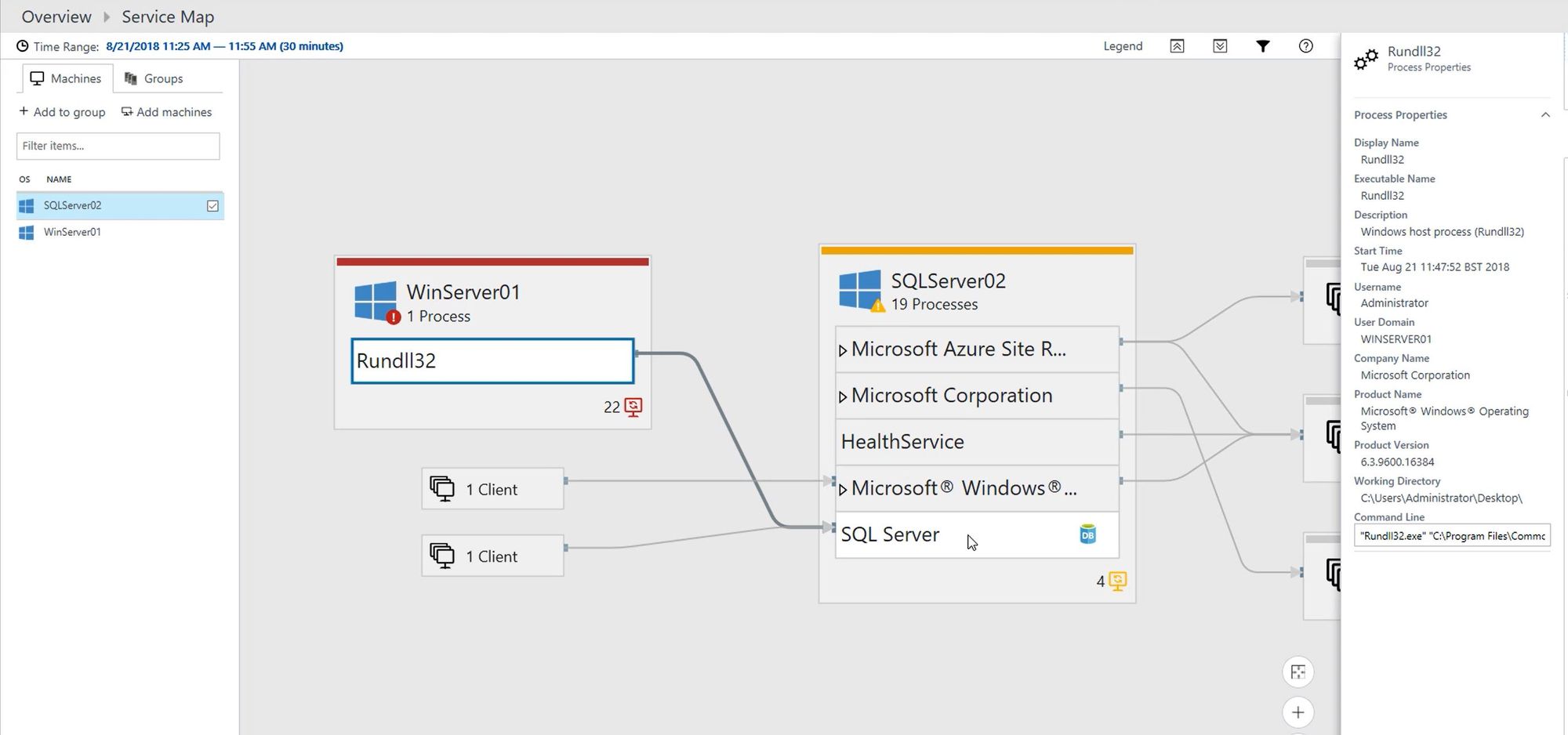Click the collapse-all icon next to Legend
The width and height of the screenshot is (1568, 735).
pyautogui.click(x=1177, y=46)
